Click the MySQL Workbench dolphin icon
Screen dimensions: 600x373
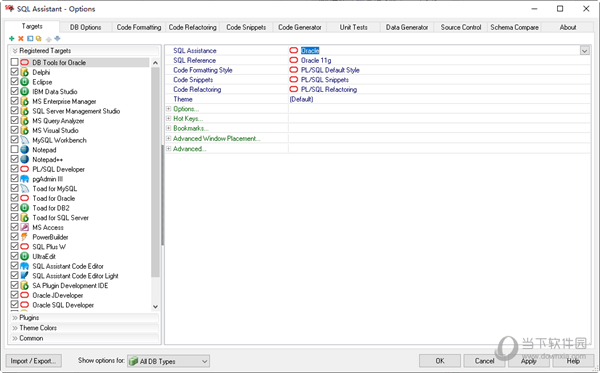coord(24,140)
